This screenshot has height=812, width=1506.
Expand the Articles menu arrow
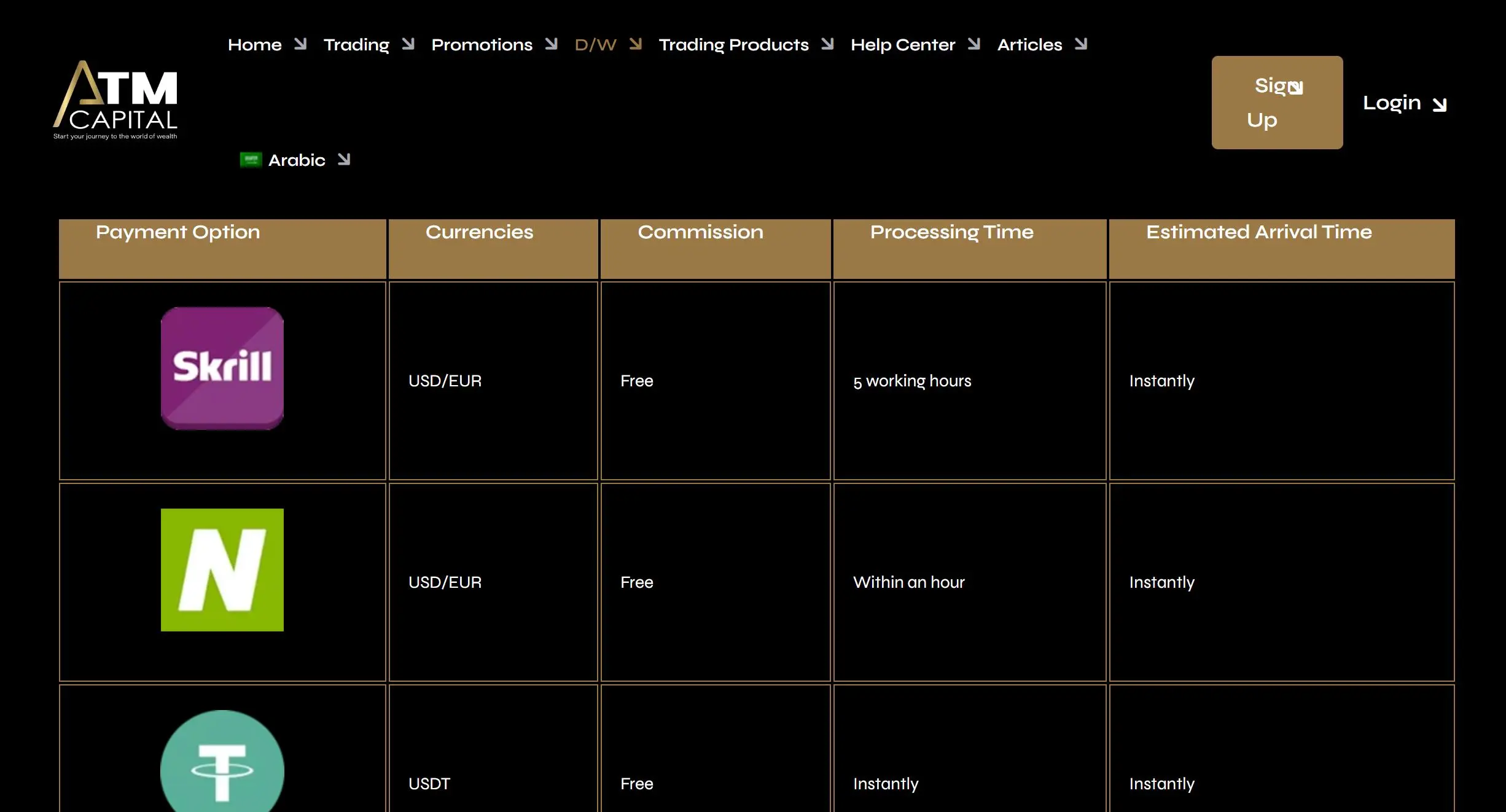pyautogui.click(x=1081, y=44)
